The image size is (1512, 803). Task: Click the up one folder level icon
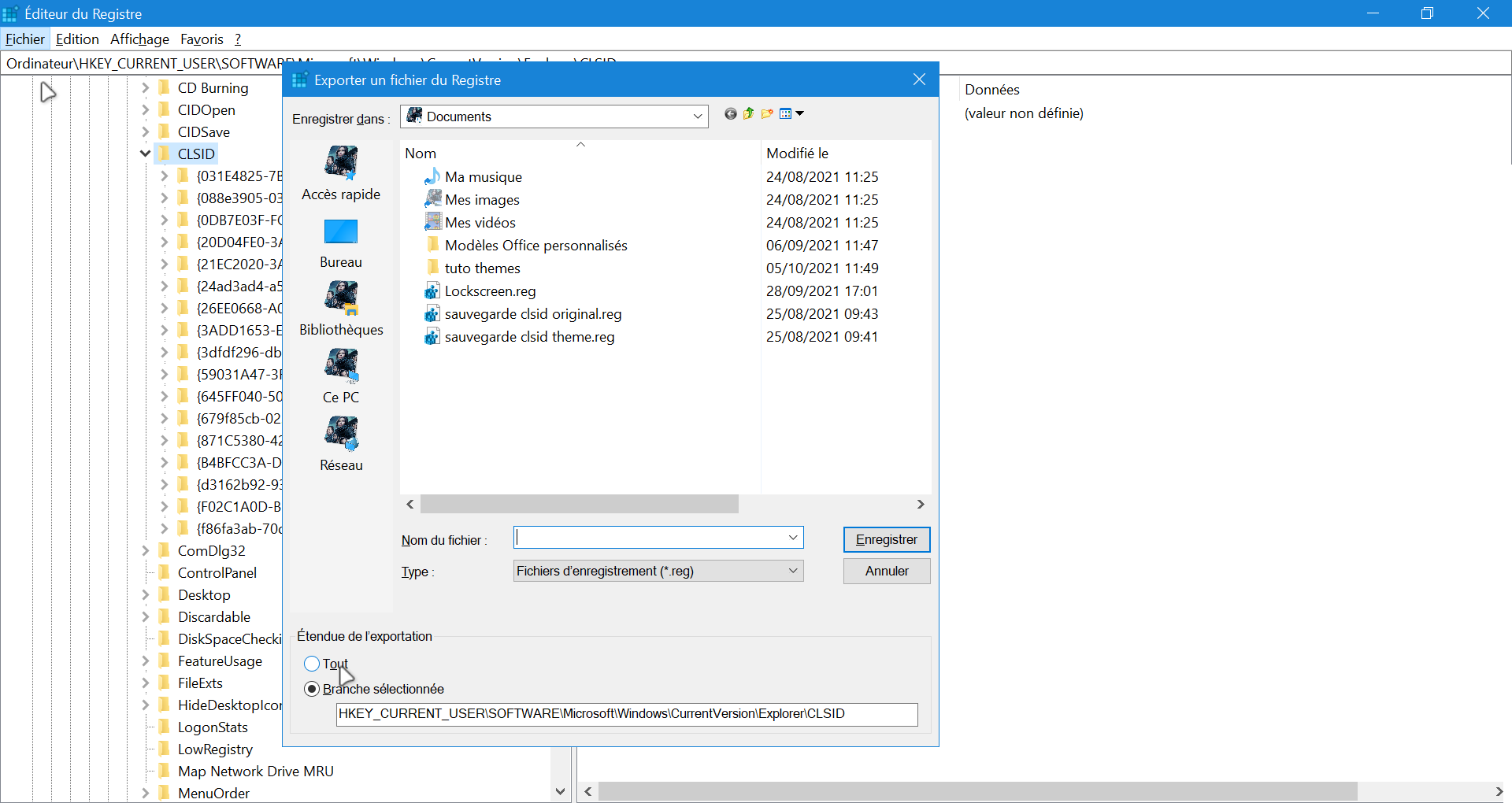pos(748,114)
